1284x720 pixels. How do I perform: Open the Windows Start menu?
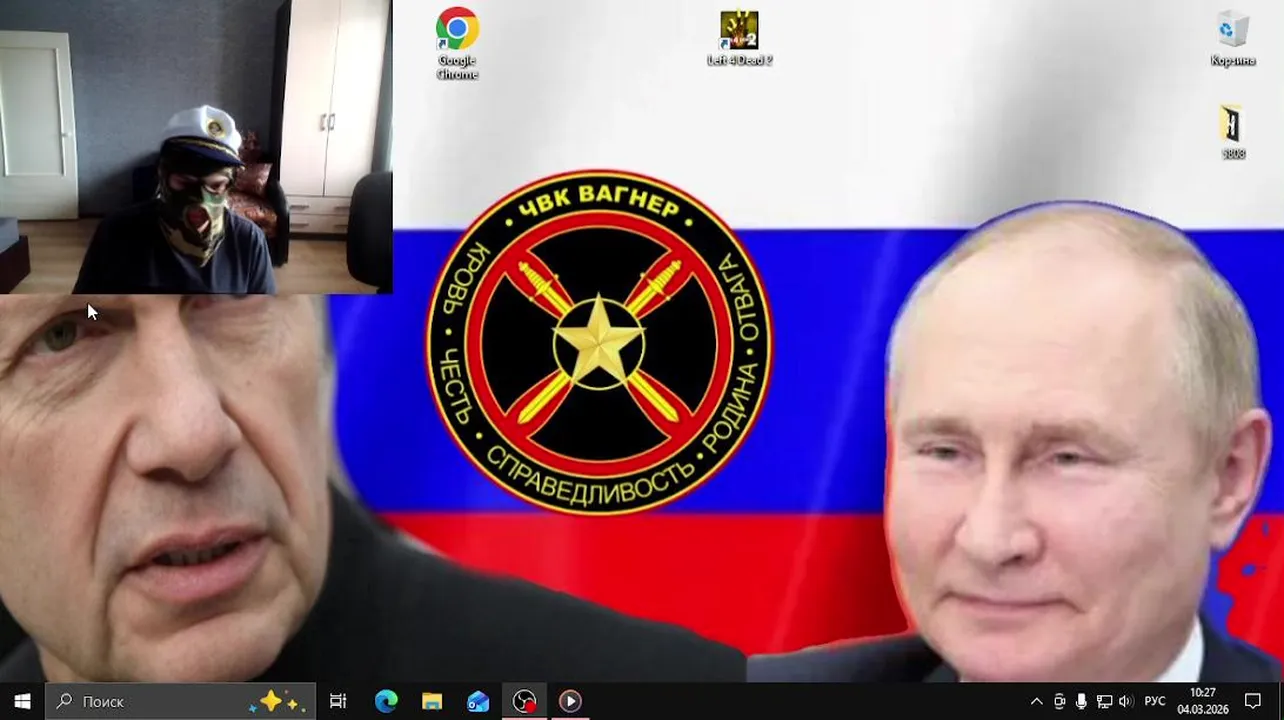point(22,701)
